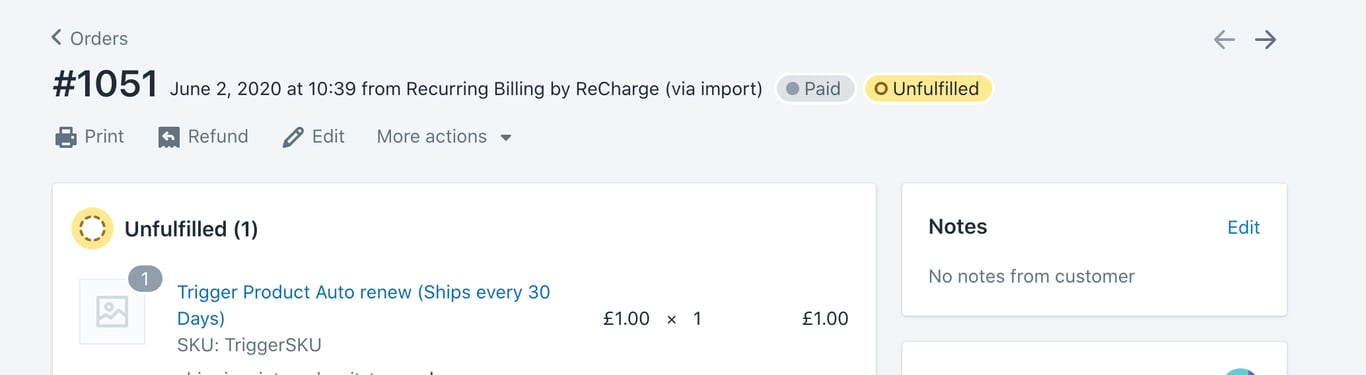Go to the previous order arrow
This screenshot has width=1366, height=375.
coord(1224,39)
